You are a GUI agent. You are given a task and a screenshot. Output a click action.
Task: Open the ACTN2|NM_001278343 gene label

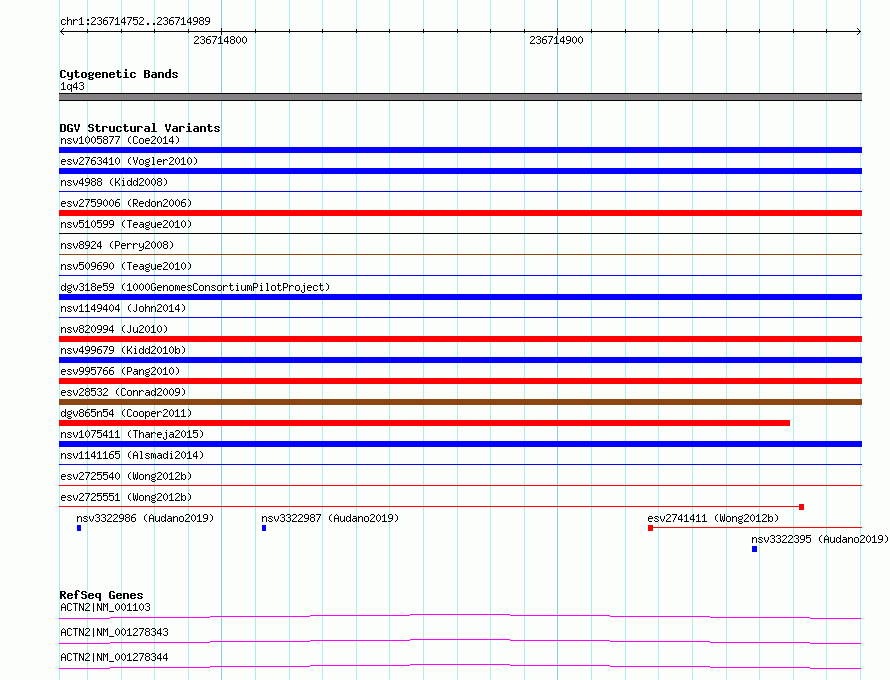click(114, 632)
